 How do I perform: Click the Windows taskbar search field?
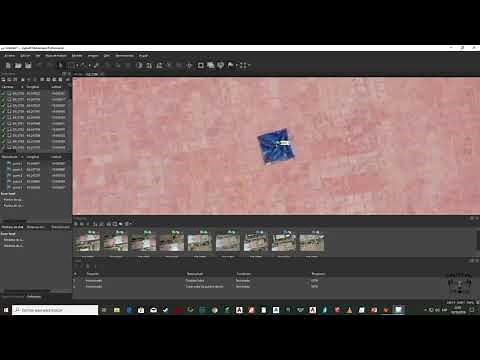[x=55, y=310]
